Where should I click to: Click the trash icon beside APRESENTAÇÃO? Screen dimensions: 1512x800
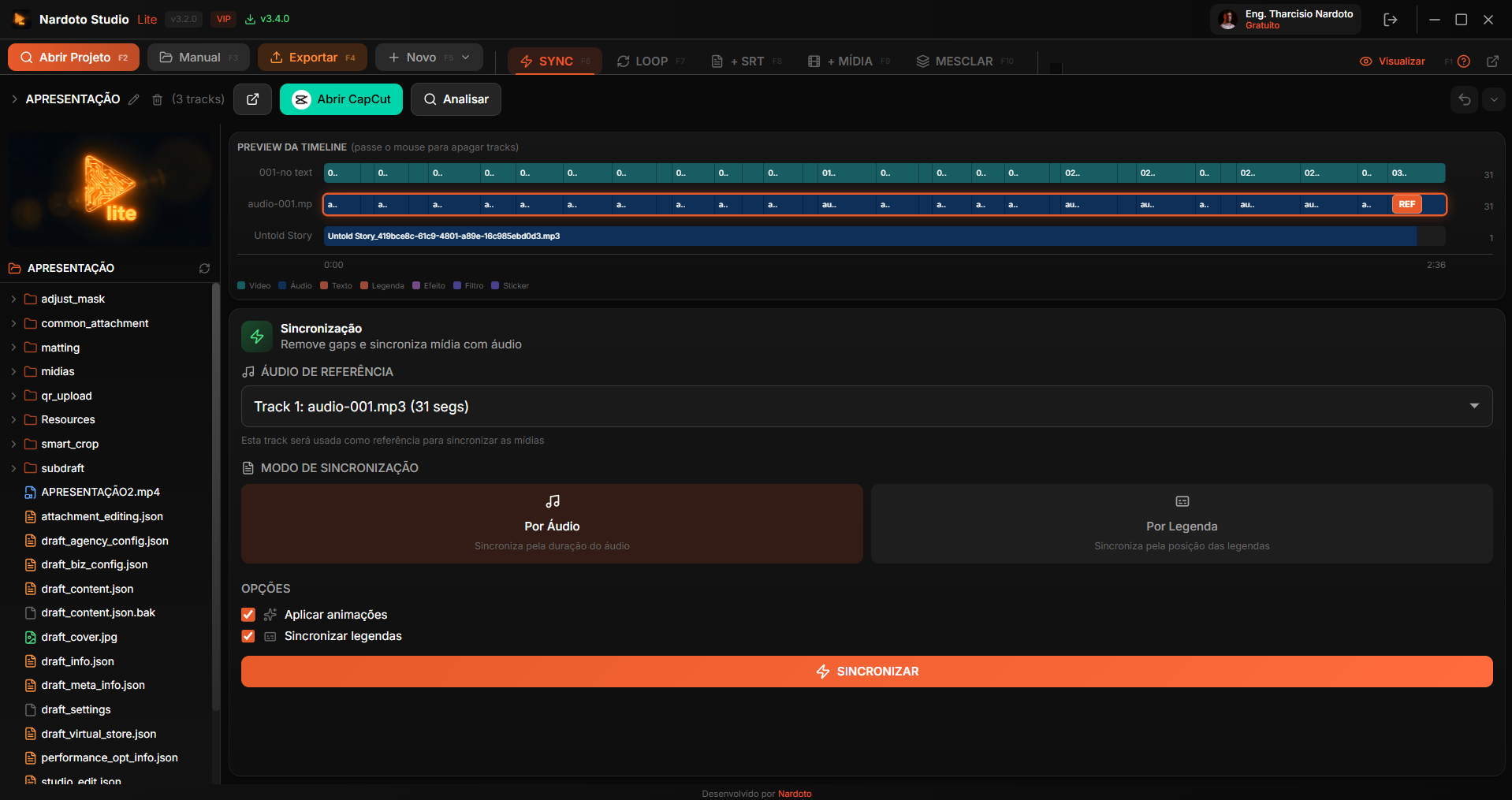point(157,99)
